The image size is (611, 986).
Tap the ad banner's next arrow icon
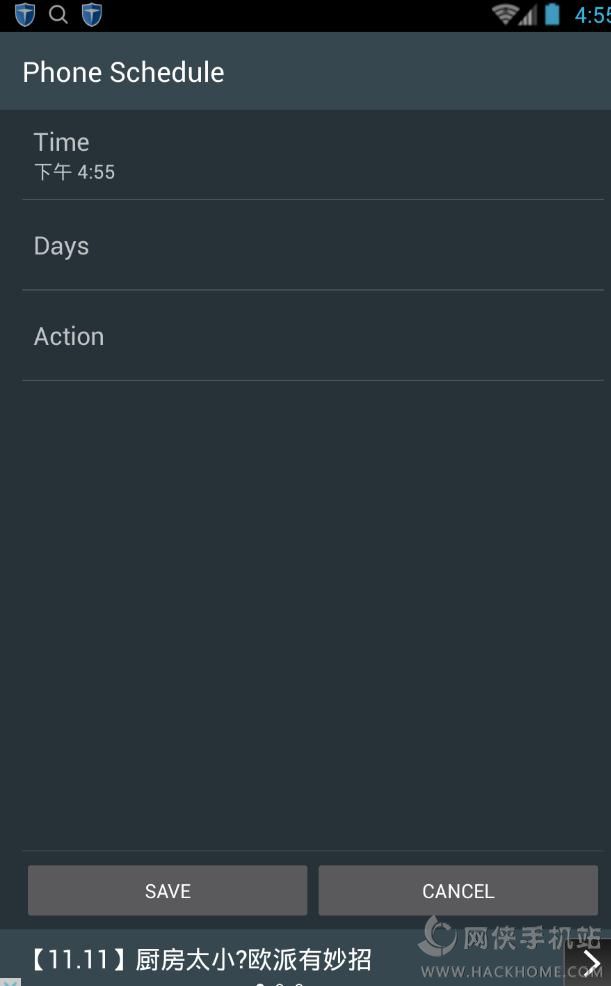click(x=590, y=962)
